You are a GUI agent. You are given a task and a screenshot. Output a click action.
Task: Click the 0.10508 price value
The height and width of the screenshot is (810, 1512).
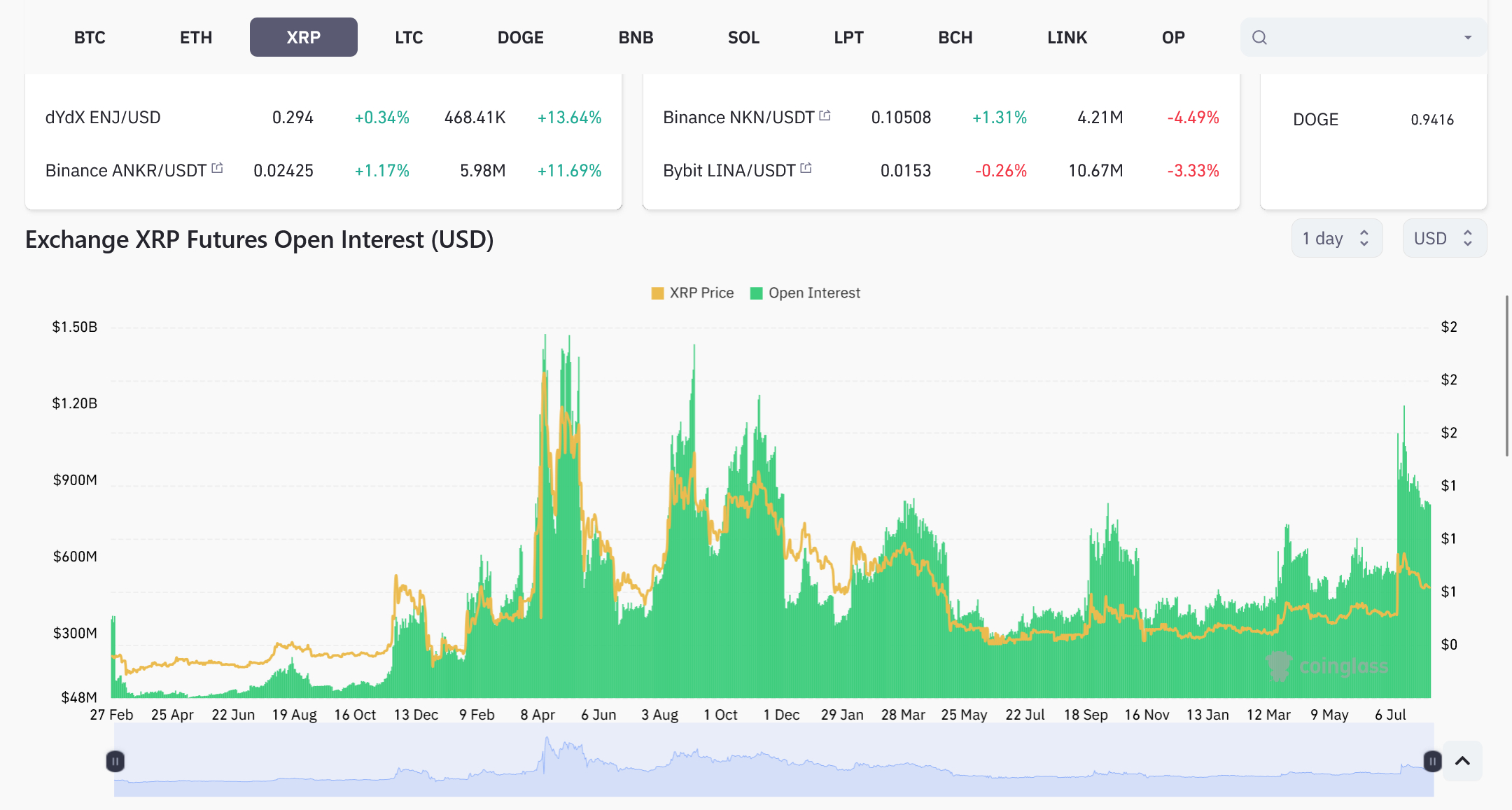[901, 118]
